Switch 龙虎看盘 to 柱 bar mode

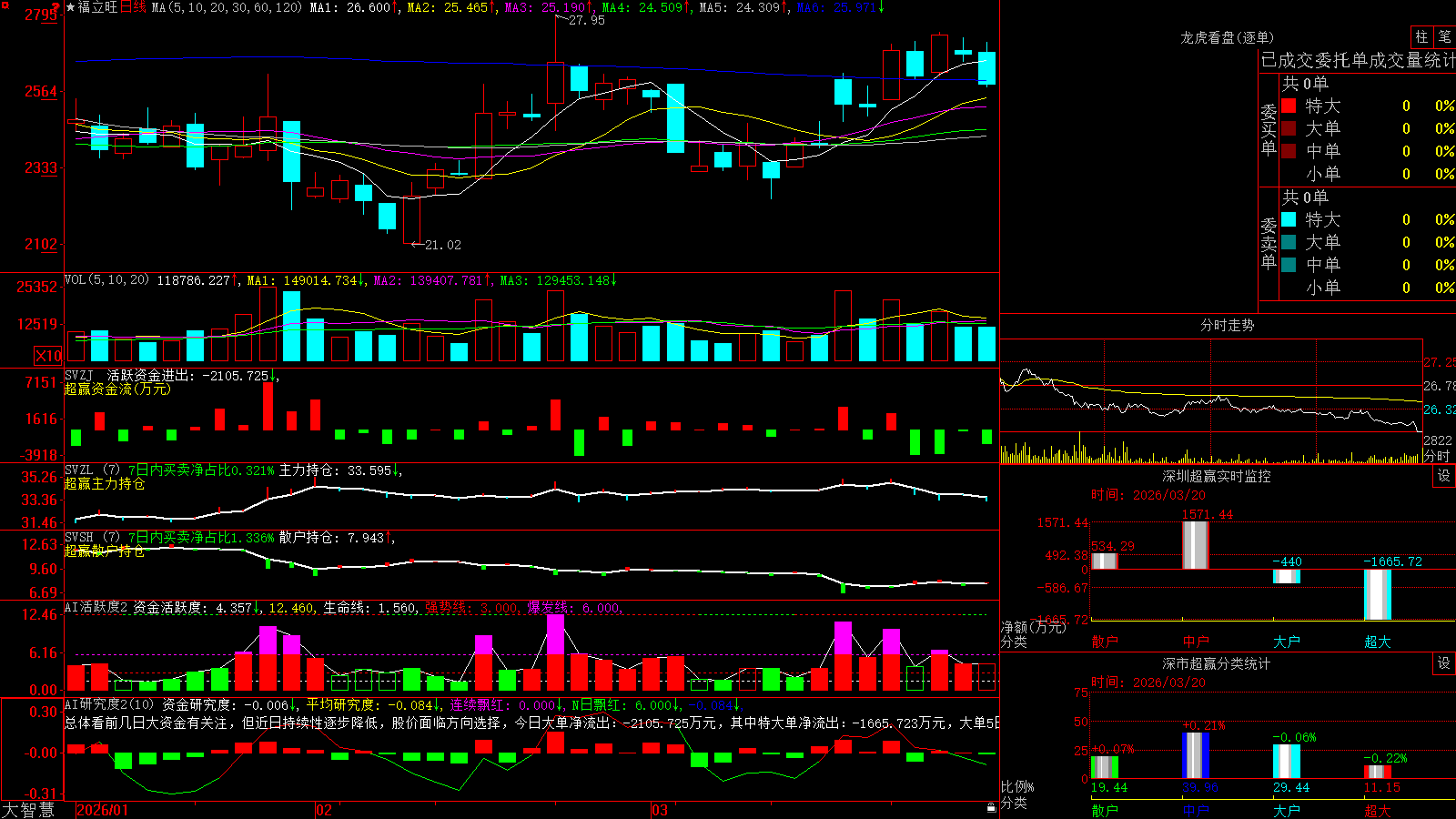(x=1421, y=37)
